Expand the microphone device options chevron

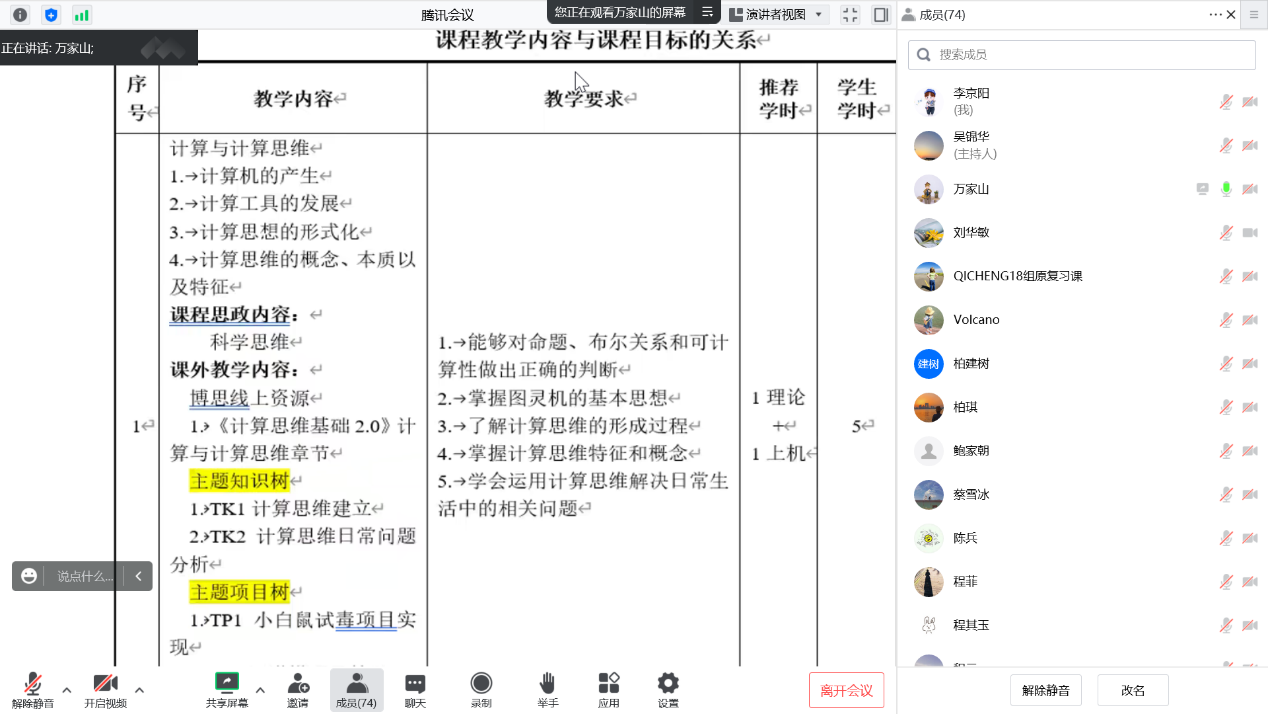click(66, 690)
